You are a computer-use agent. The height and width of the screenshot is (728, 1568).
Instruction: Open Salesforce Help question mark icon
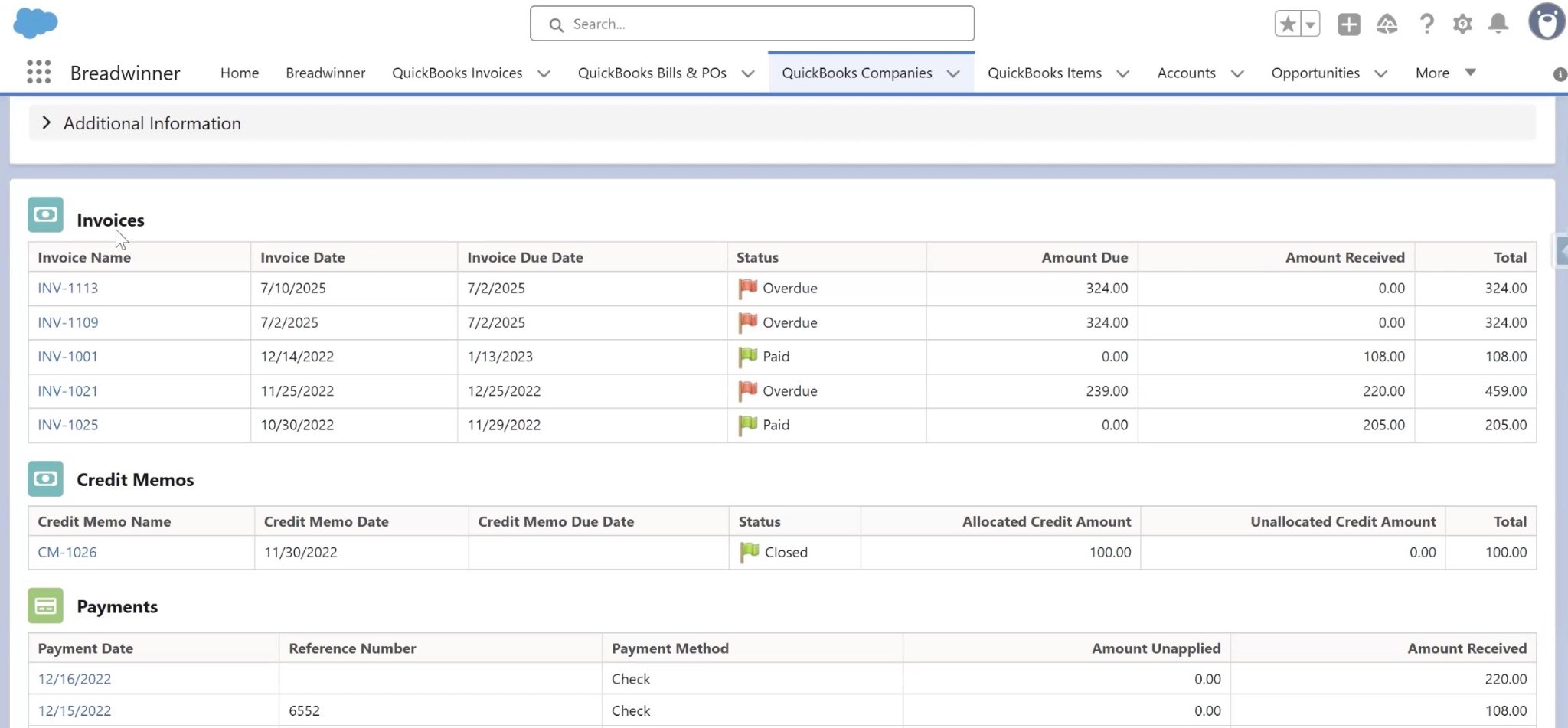tap(1426, 24)
